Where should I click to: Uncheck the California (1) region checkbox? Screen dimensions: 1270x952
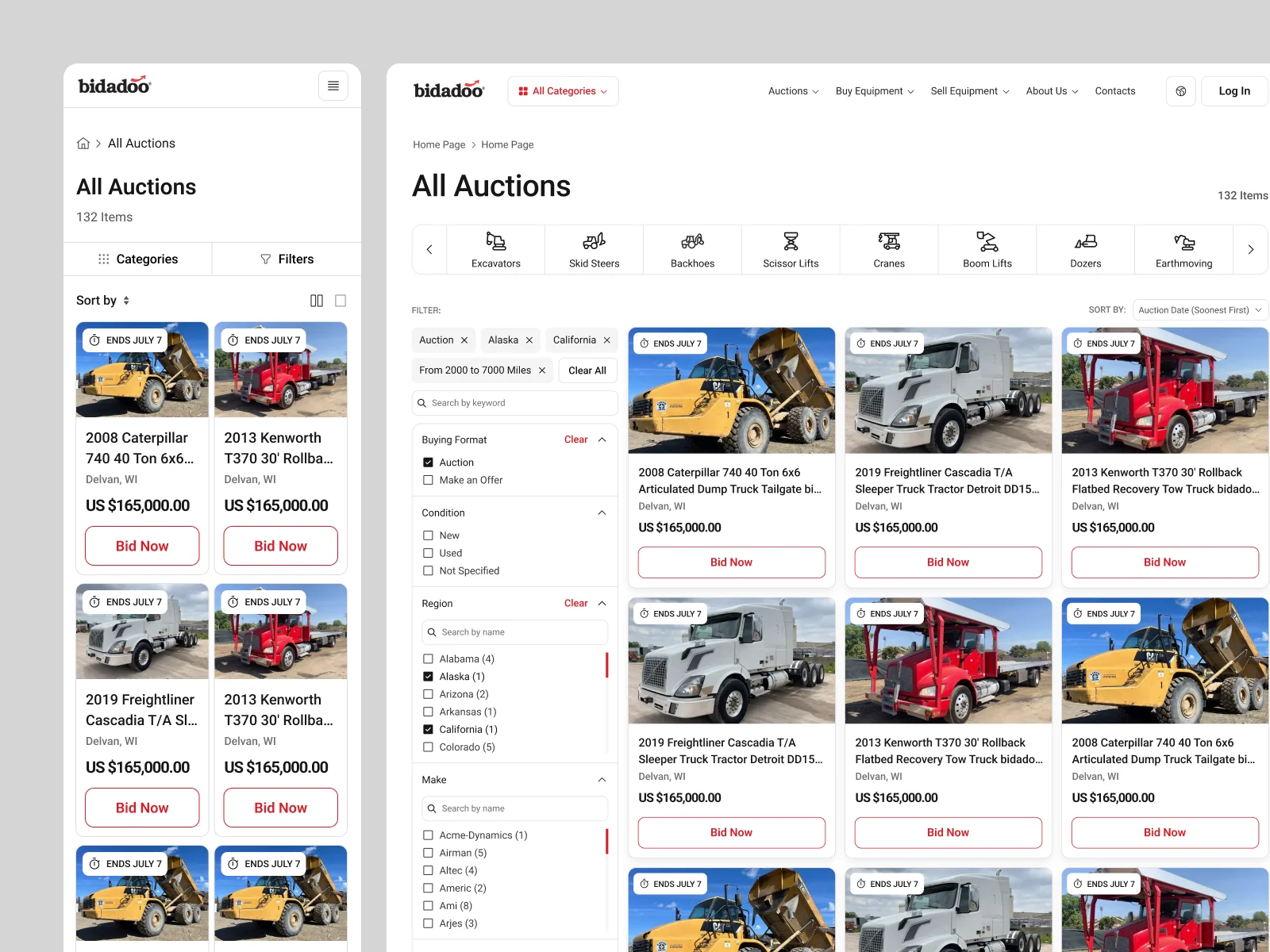coord(428,730)
